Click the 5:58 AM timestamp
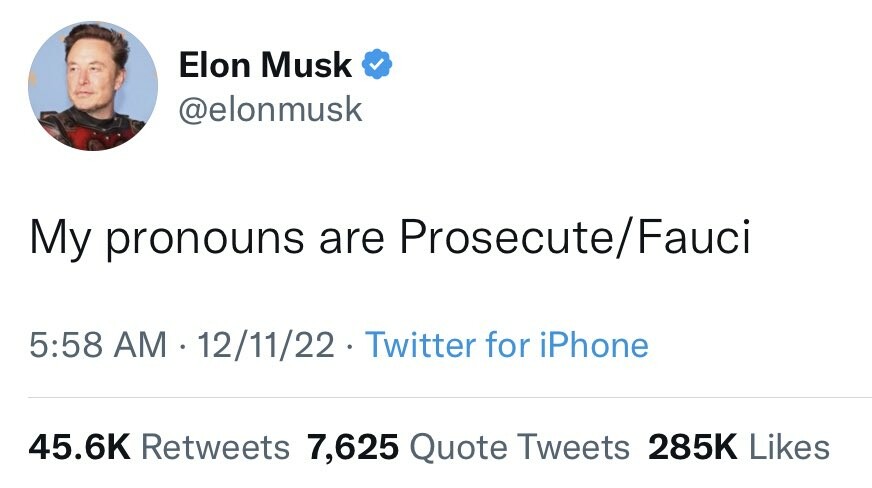 pyautogui.click(x=97, y=346)
